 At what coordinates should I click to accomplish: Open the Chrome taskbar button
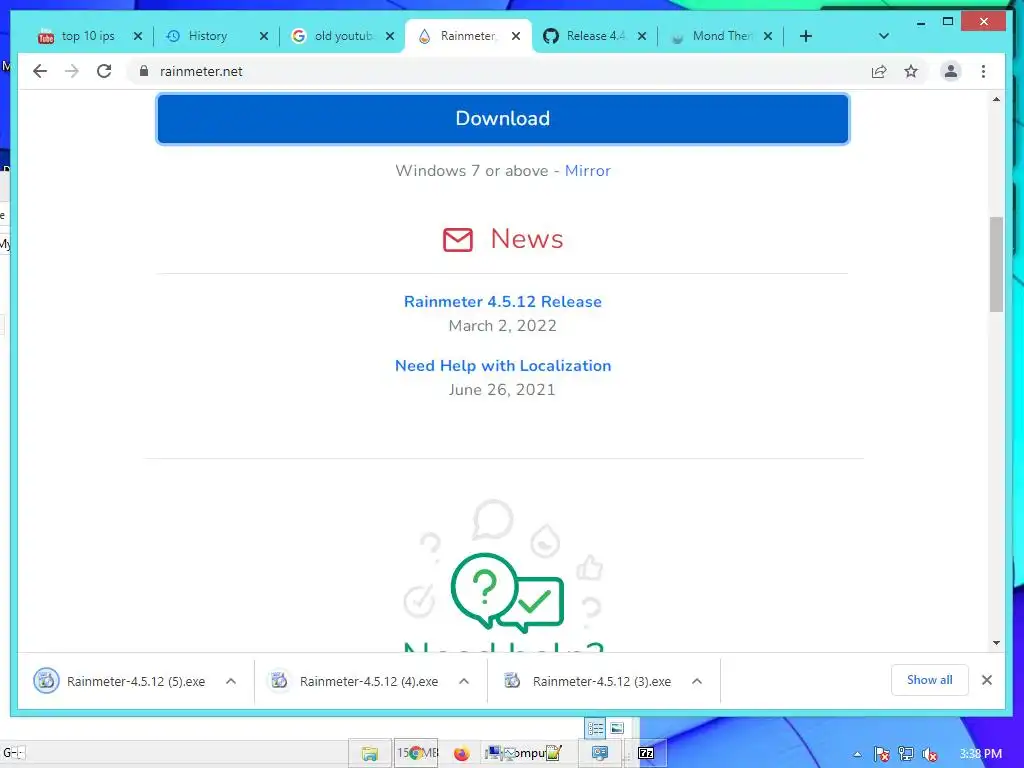(417, 753)
